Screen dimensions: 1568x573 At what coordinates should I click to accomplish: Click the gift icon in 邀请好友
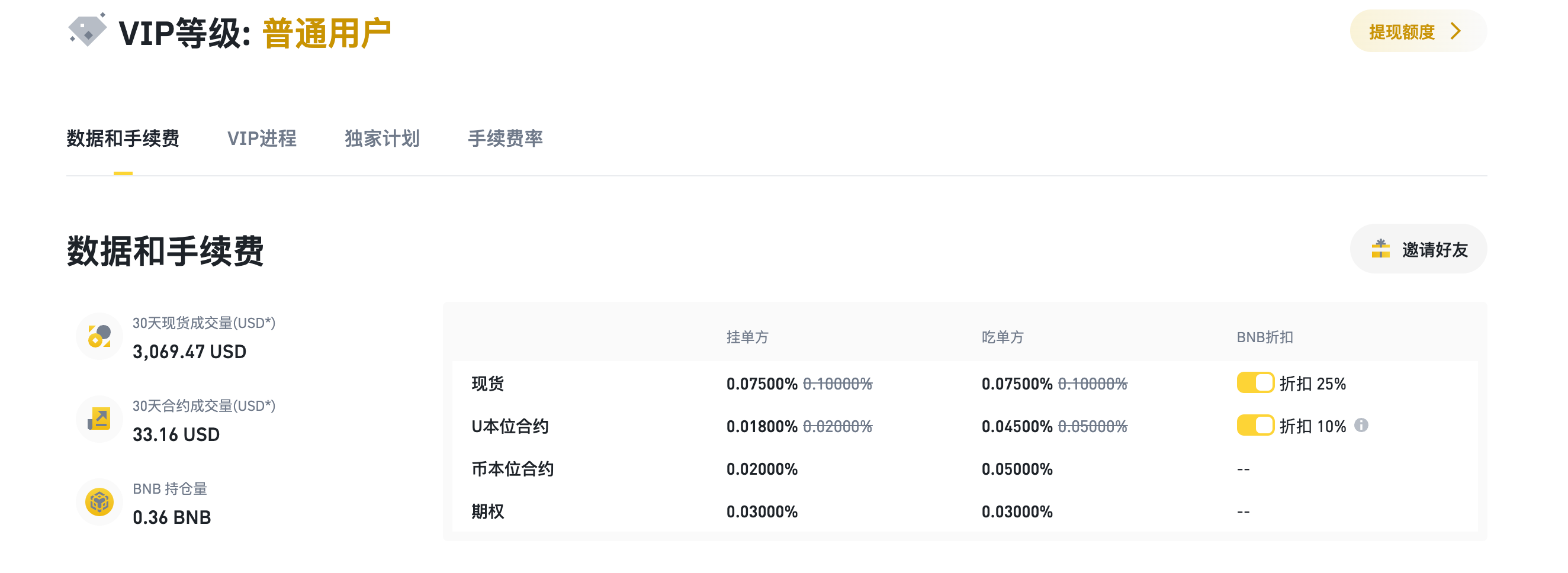pyautogui.click(x=1380, y=249)
